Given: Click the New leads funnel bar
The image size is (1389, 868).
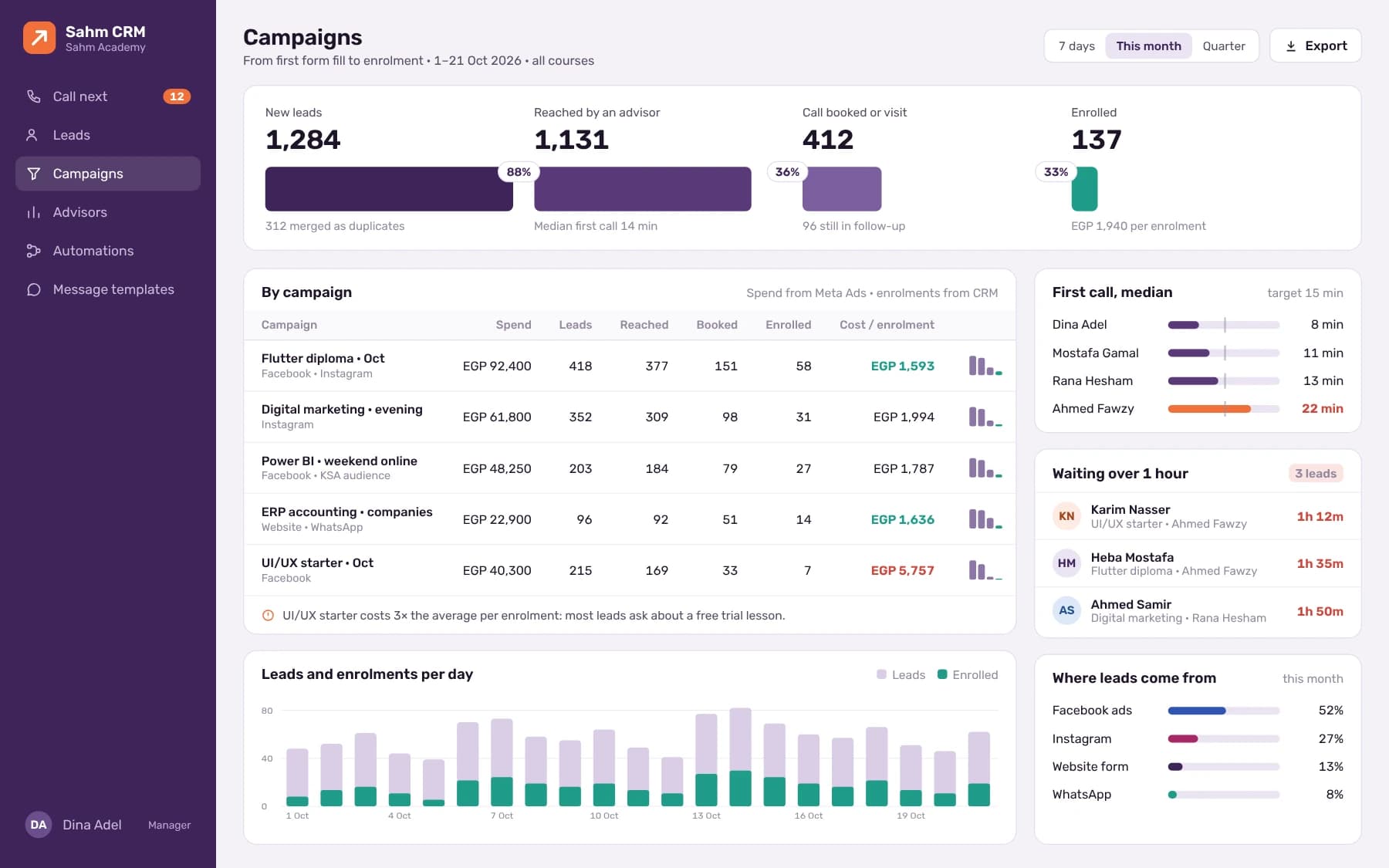Looking at the screenshot, I should point(389,189).
